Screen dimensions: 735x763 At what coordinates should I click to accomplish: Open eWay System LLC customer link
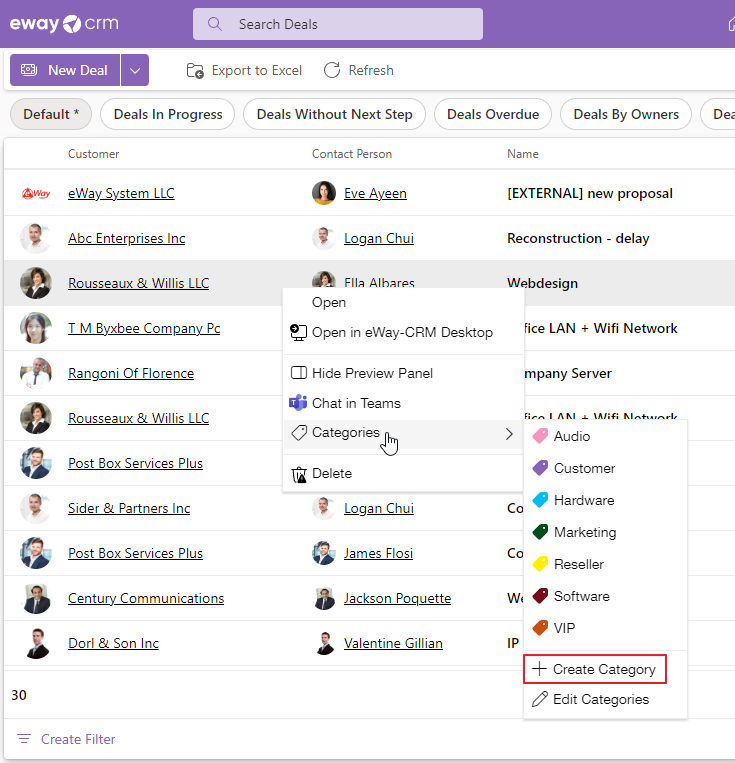pos(121,193)
